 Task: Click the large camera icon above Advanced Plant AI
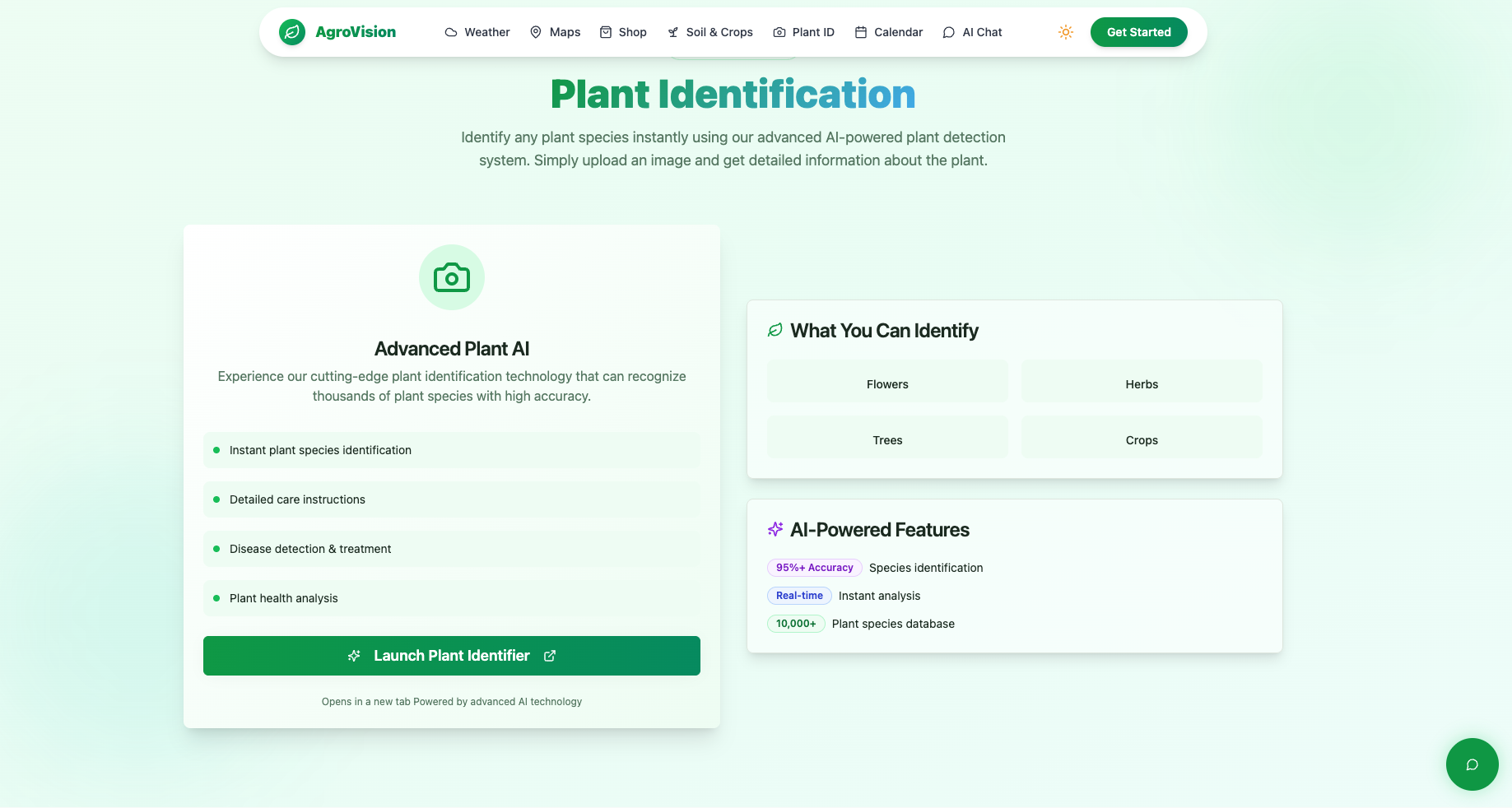[452, 277]
